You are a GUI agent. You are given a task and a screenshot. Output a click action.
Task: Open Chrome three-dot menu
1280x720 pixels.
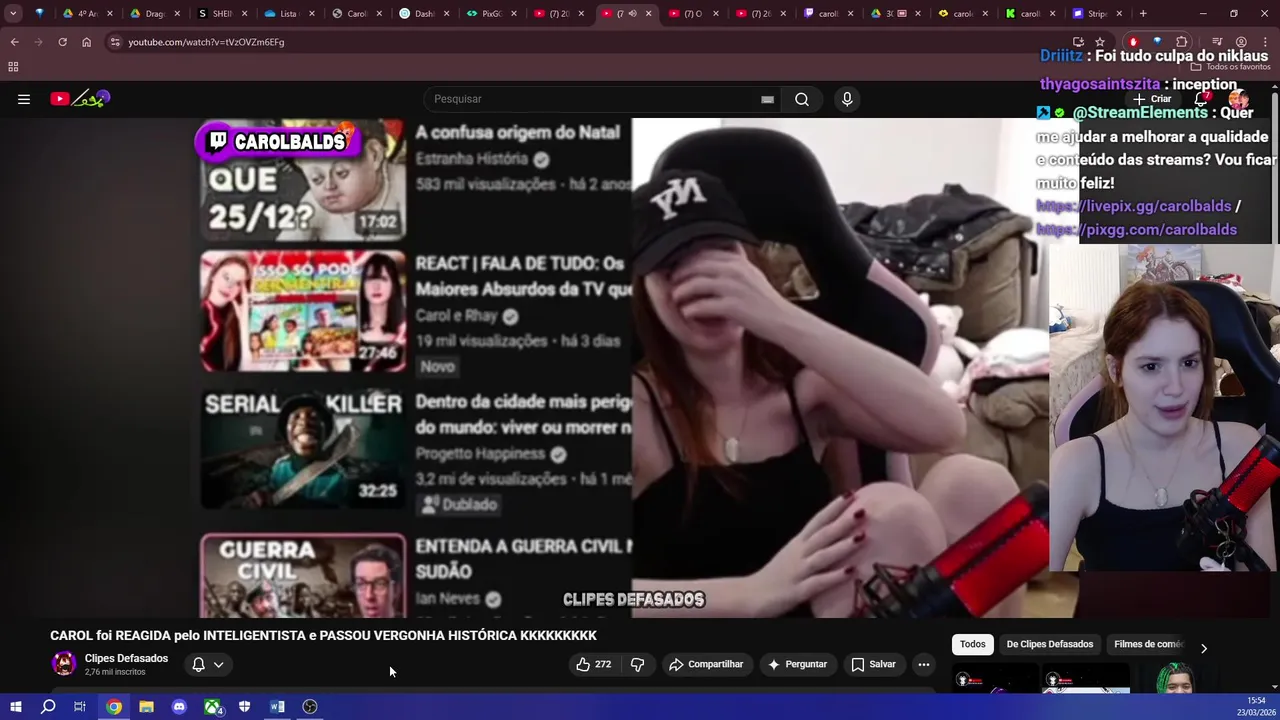(x=1265, y=42)
